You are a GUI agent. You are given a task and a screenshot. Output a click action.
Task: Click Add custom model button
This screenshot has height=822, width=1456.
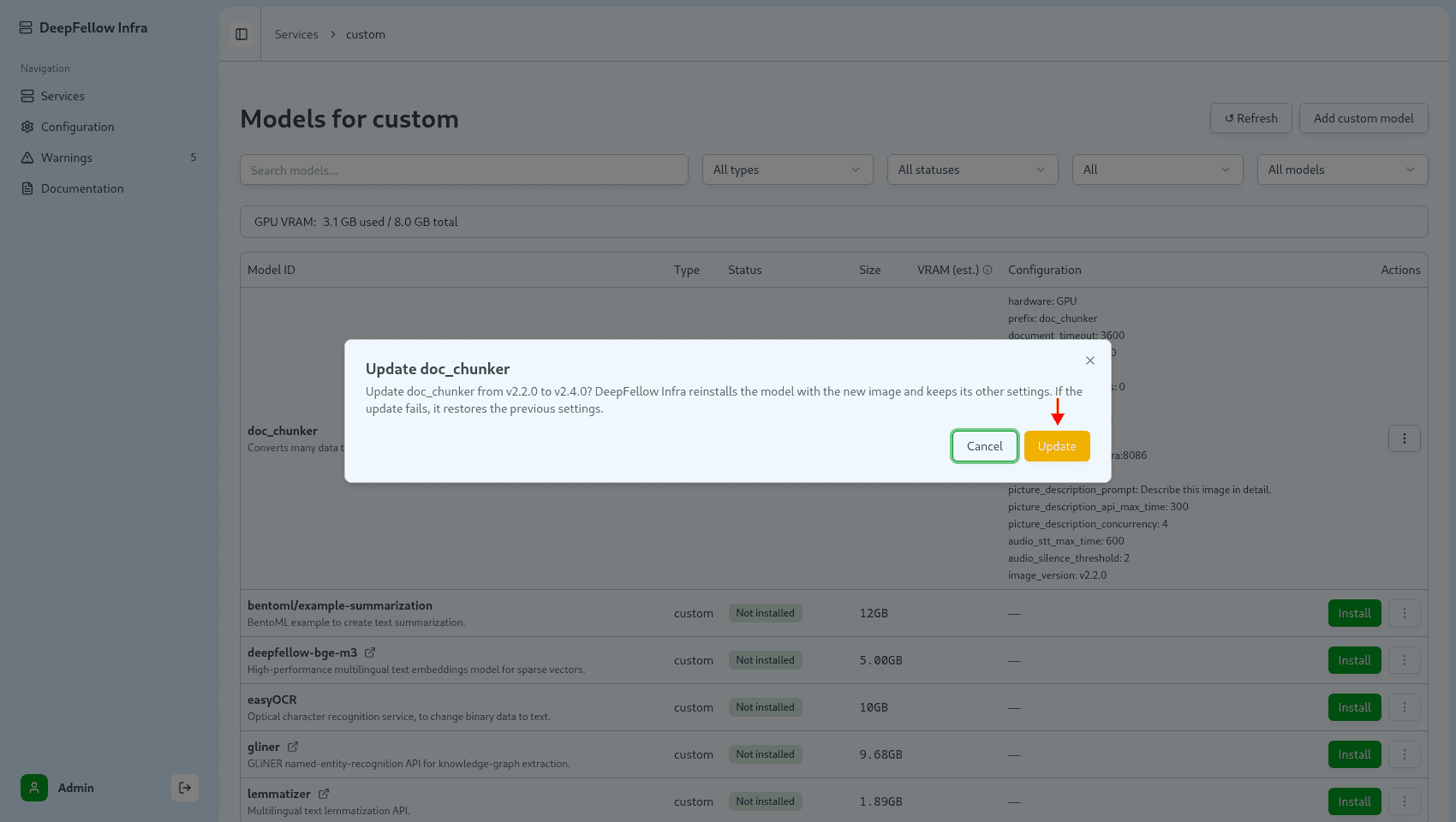coord(1364,118)
